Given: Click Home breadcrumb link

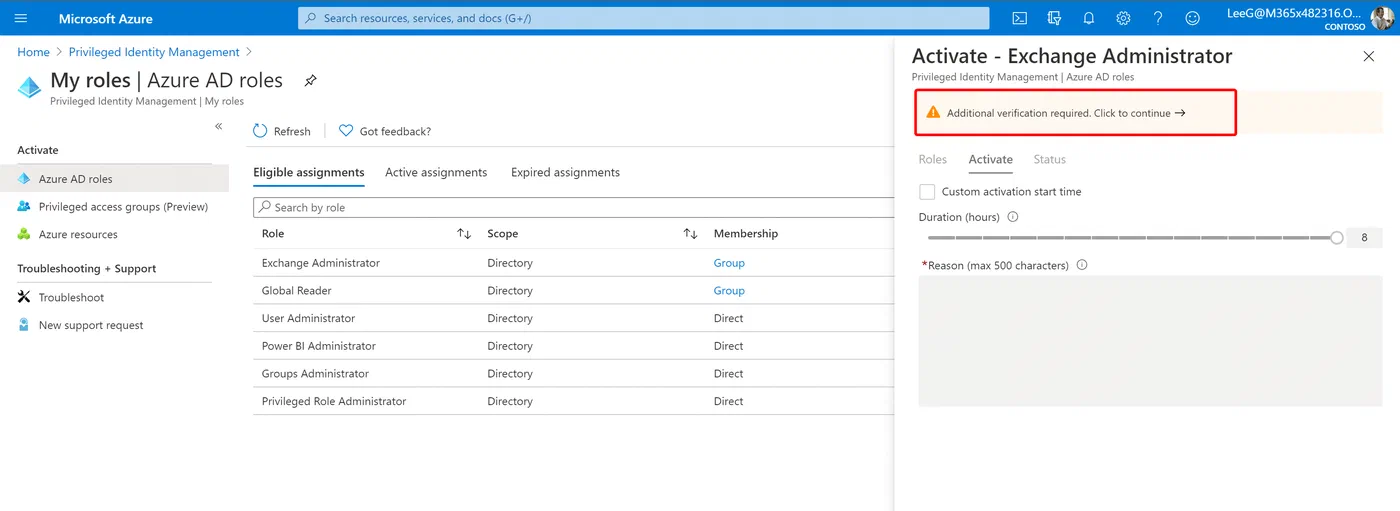Looking at the screenshot, I should pos(33,52).
